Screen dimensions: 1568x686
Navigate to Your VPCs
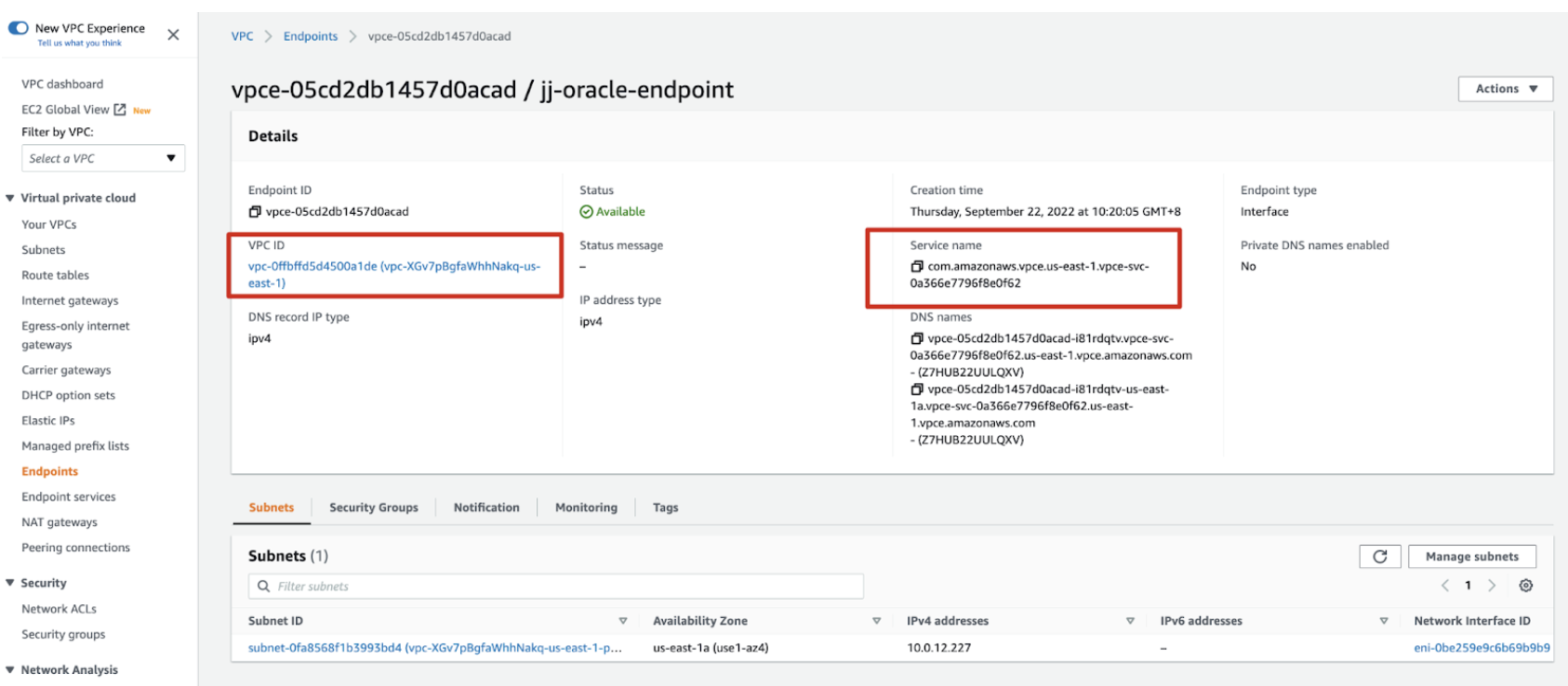coord(49,225)
